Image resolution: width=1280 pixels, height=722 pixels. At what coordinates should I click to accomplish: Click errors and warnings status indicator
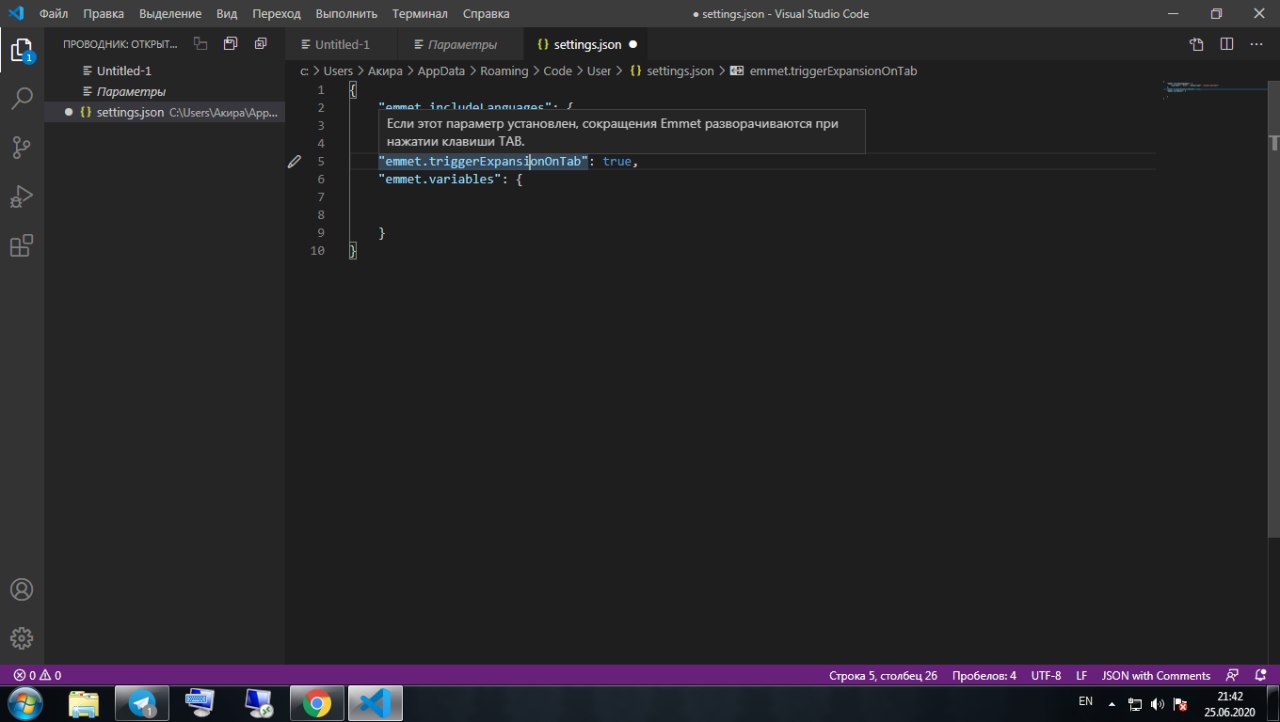point(37,676)
